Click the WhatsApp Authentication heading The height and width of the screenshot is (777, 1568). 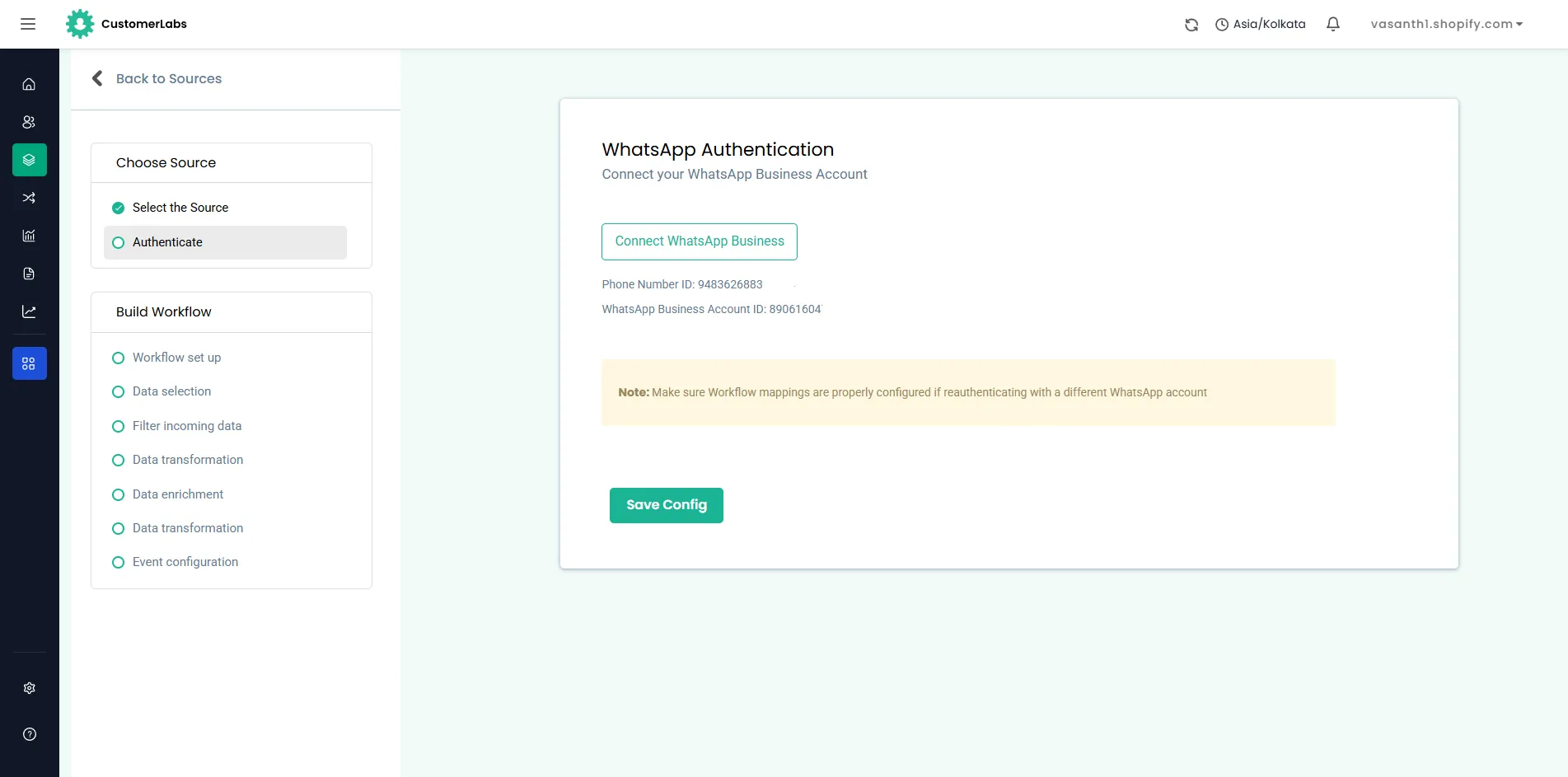click(x=718, y=149)
